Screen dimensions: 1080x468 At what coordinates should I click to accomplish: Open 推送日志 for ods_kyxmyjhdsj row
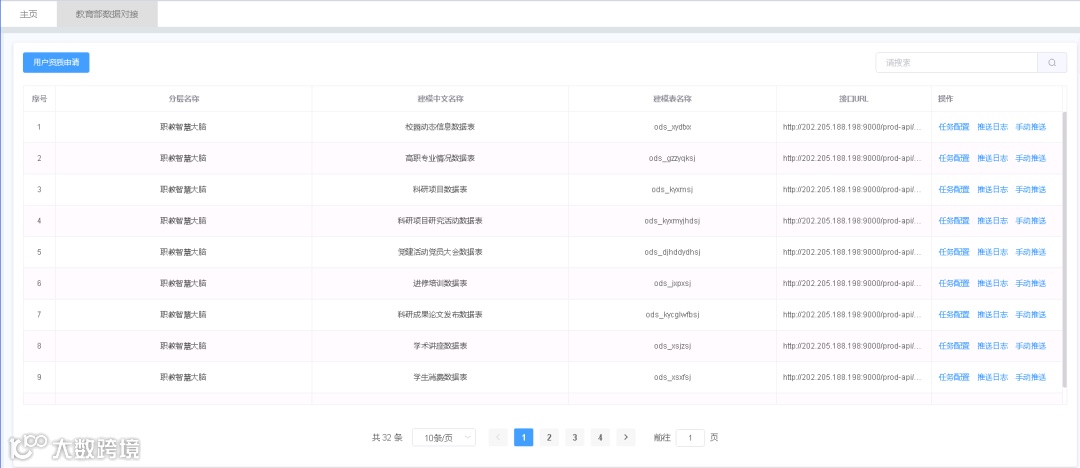(x=993, y=221)
